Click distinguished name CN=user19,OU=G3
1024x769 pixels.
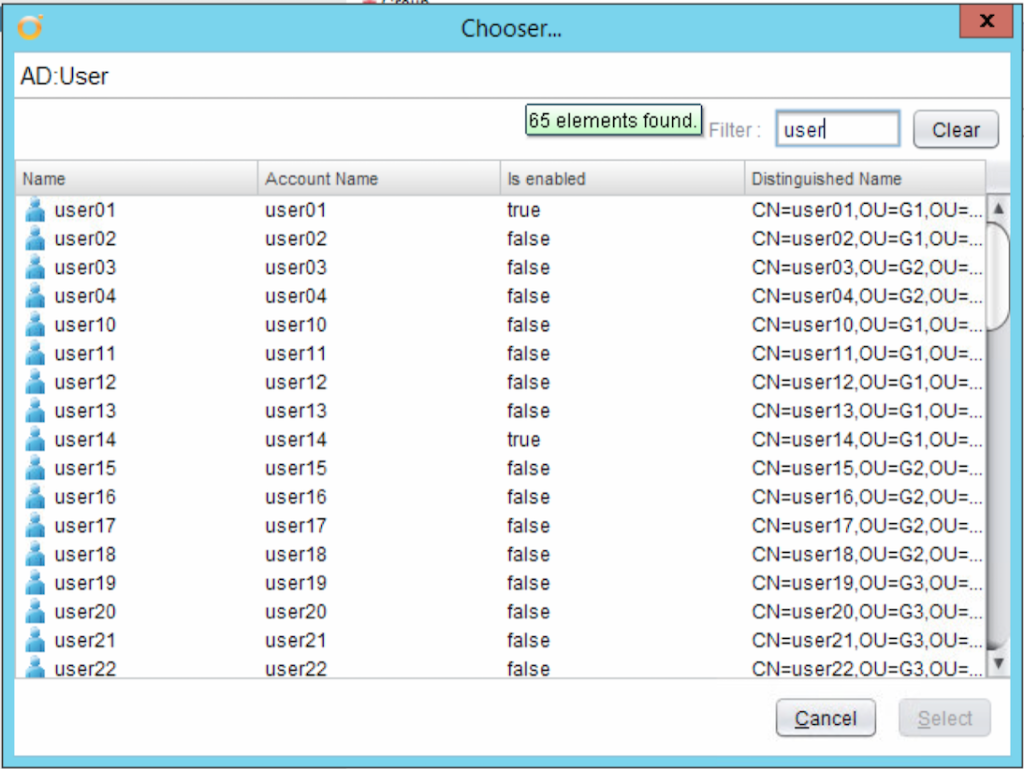867,584
